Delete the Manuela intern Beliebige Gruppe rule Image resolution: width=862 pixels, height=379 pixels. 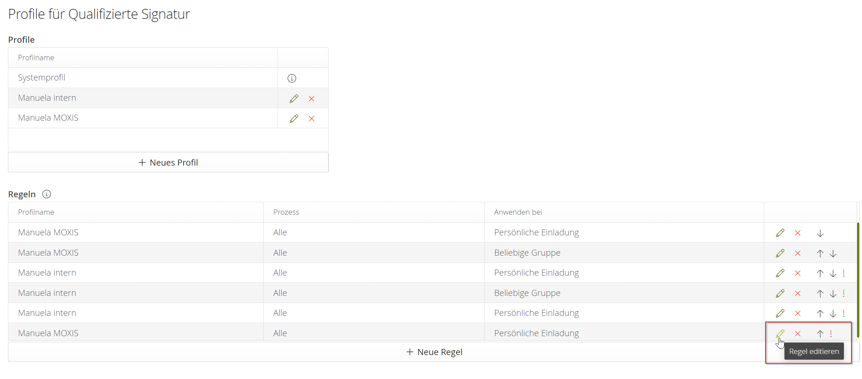click(798, 294)
